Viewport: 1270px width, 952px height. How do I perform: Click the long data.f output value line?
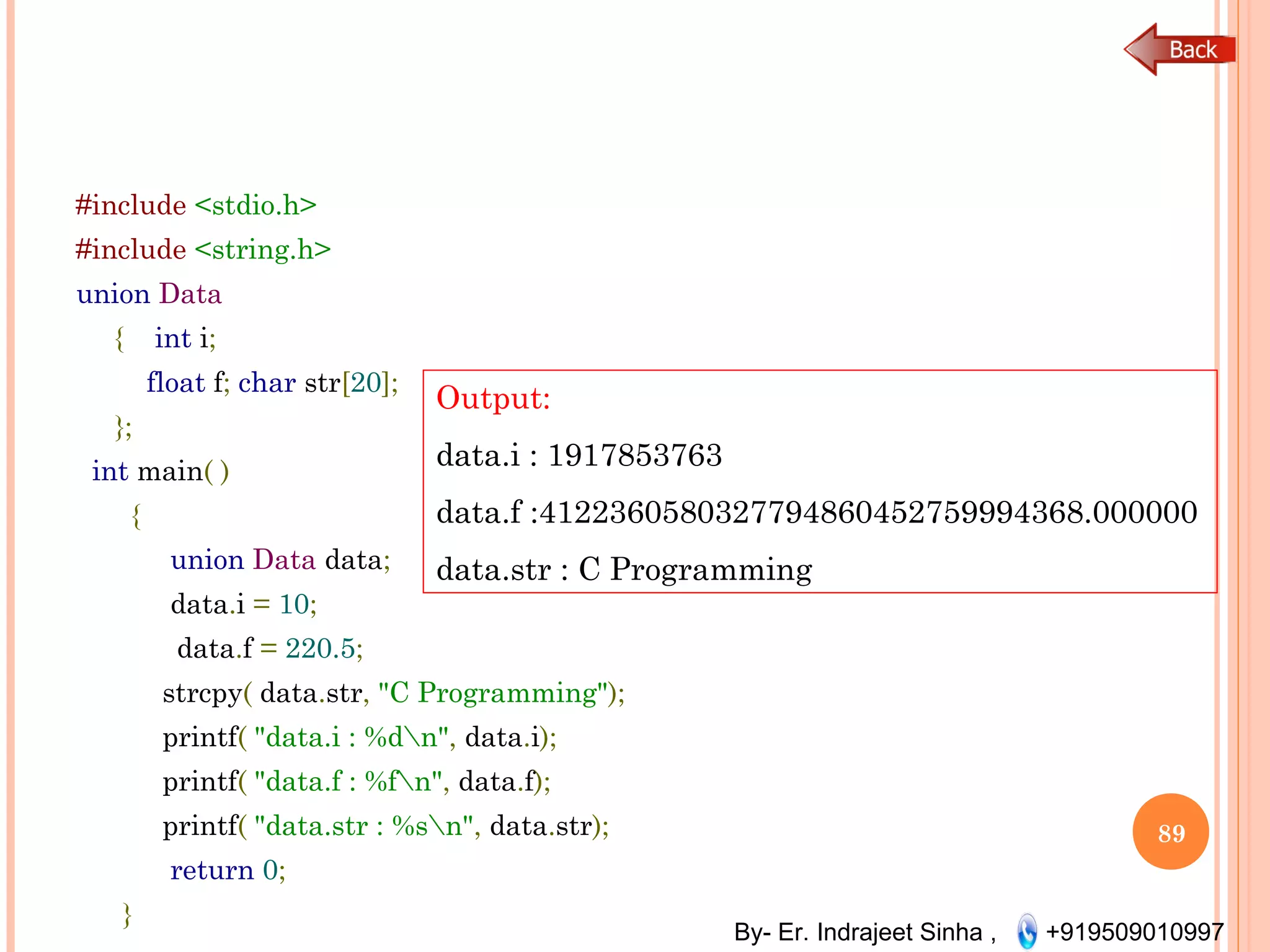tap(817, 513)
